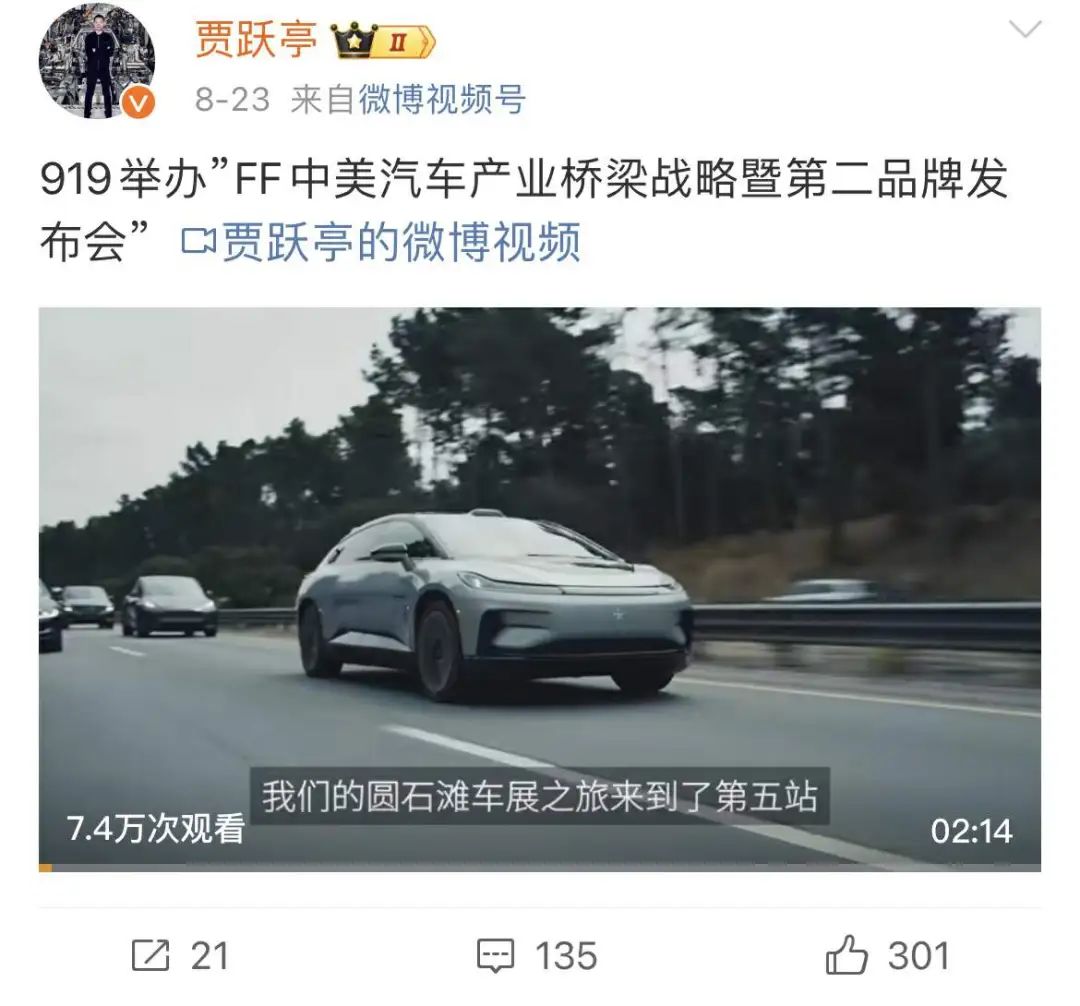The image size is (1080, 1006).
Task: Open 贾跃亭's profile avatar photo
Action: [97, 61]
